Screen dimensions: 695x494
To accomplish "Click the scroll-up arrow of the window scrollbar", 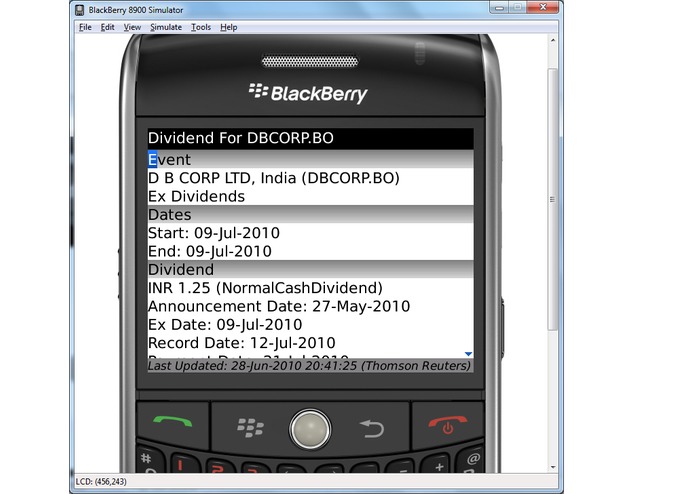I will (553, 40).
